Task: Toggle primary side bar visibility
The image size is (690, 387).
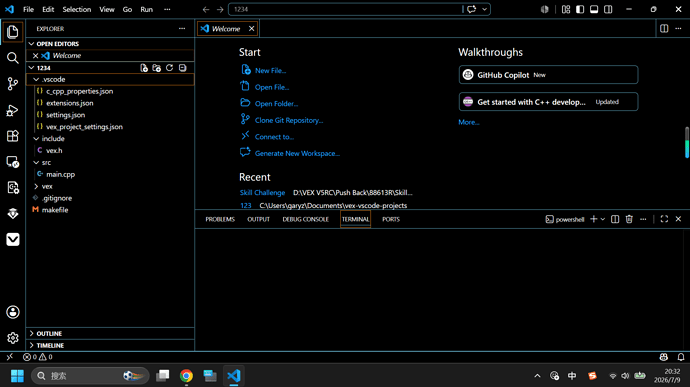Action: pos(580,9)
